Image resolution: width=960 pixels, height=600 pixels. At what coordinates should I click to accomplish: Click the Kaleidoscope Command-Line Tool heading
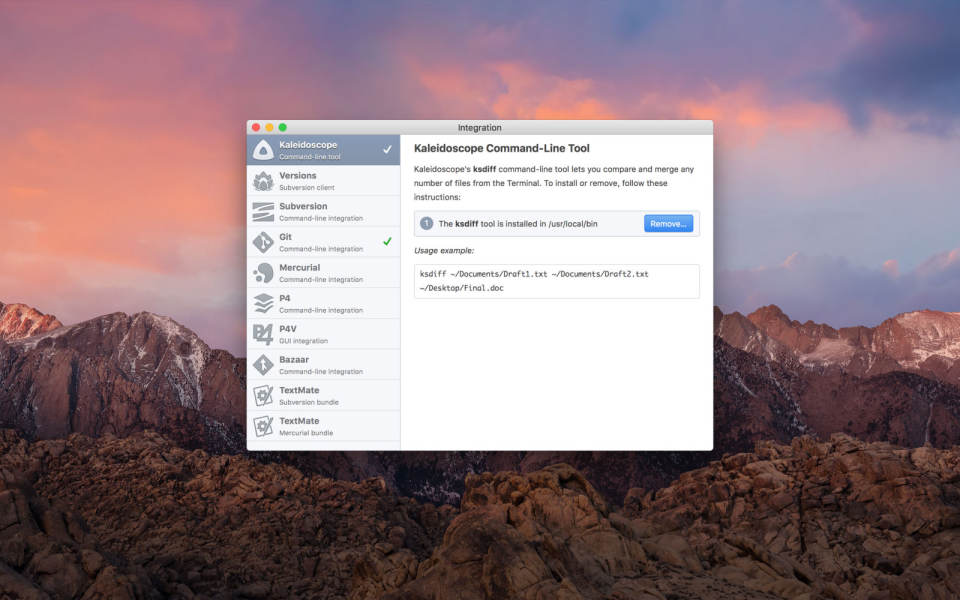pyautogui.click(x=501, y=148)
